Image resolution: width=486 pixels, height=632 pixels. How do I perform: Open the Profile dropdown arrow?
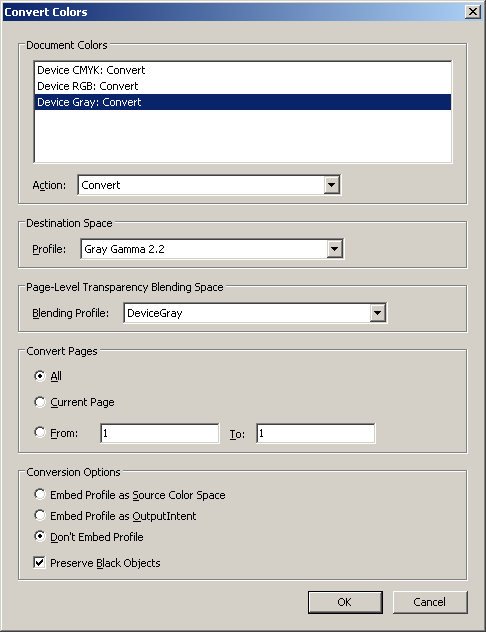pyautogui.click(x=334, y=249)
